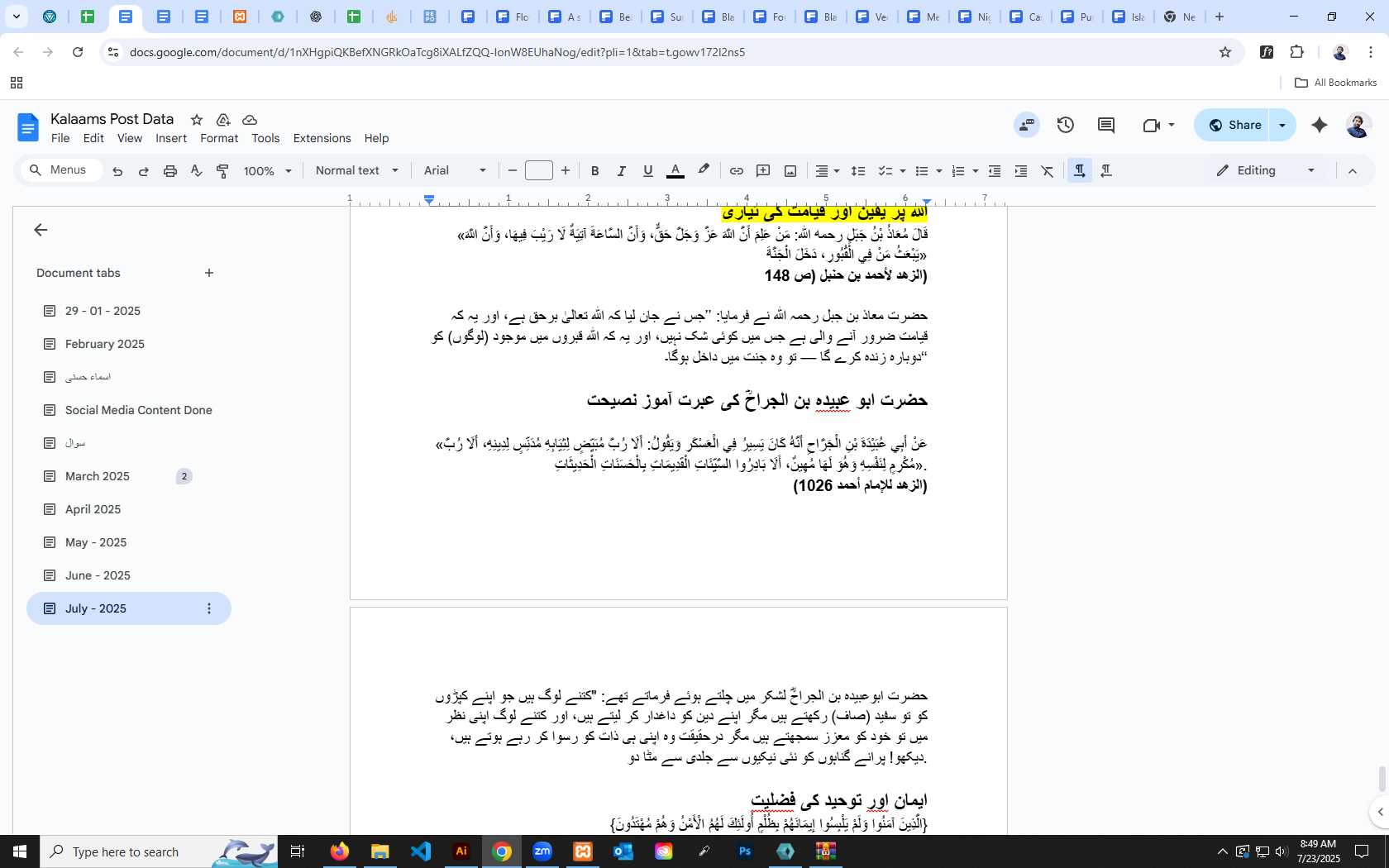1389x868 pixels.
Task: Open Photoshop from the taskbar
Action: coord(745,851)
